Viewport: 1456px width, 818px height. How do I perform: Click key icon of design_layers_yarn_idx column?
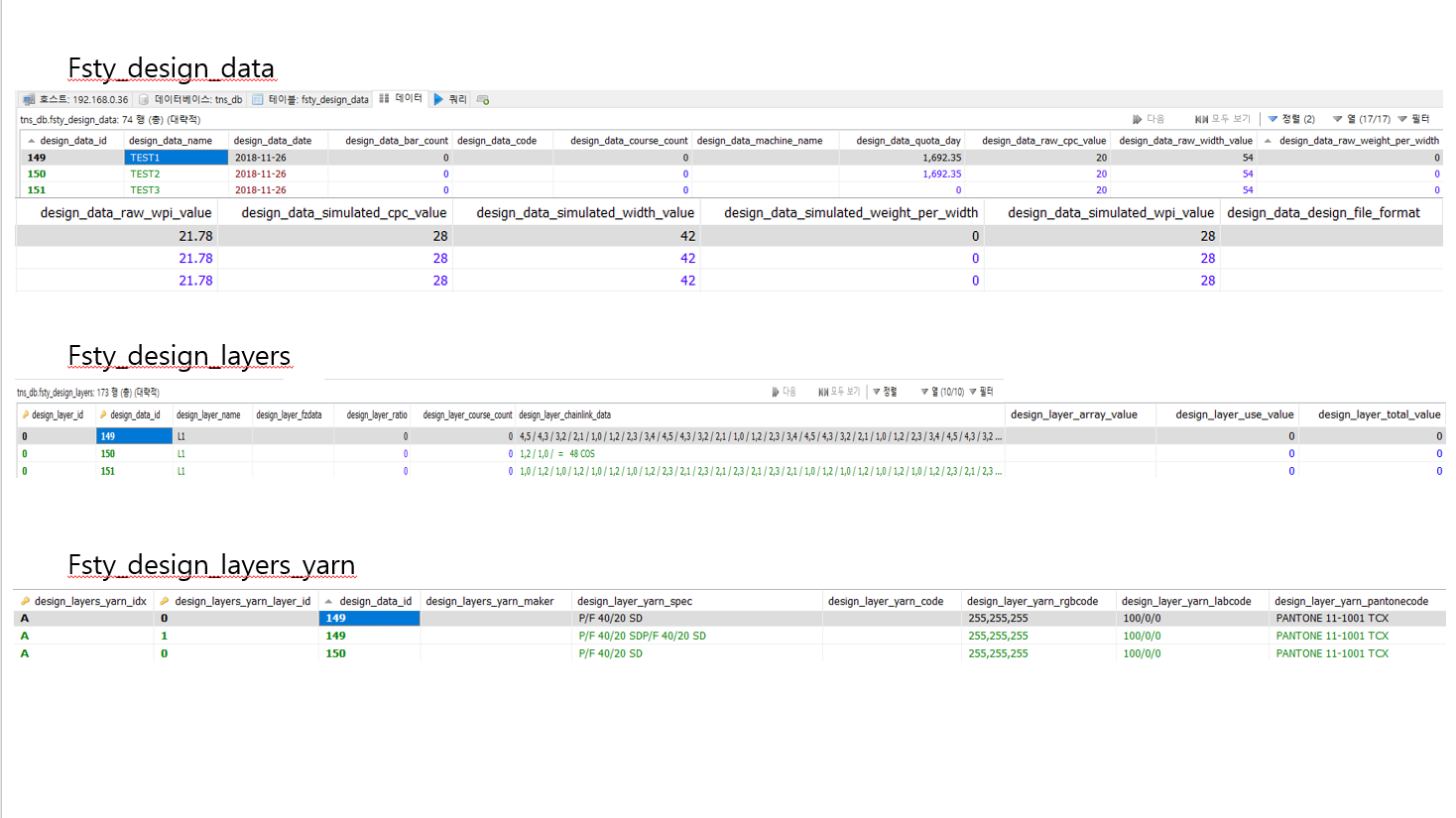click(x=25, y=601)
